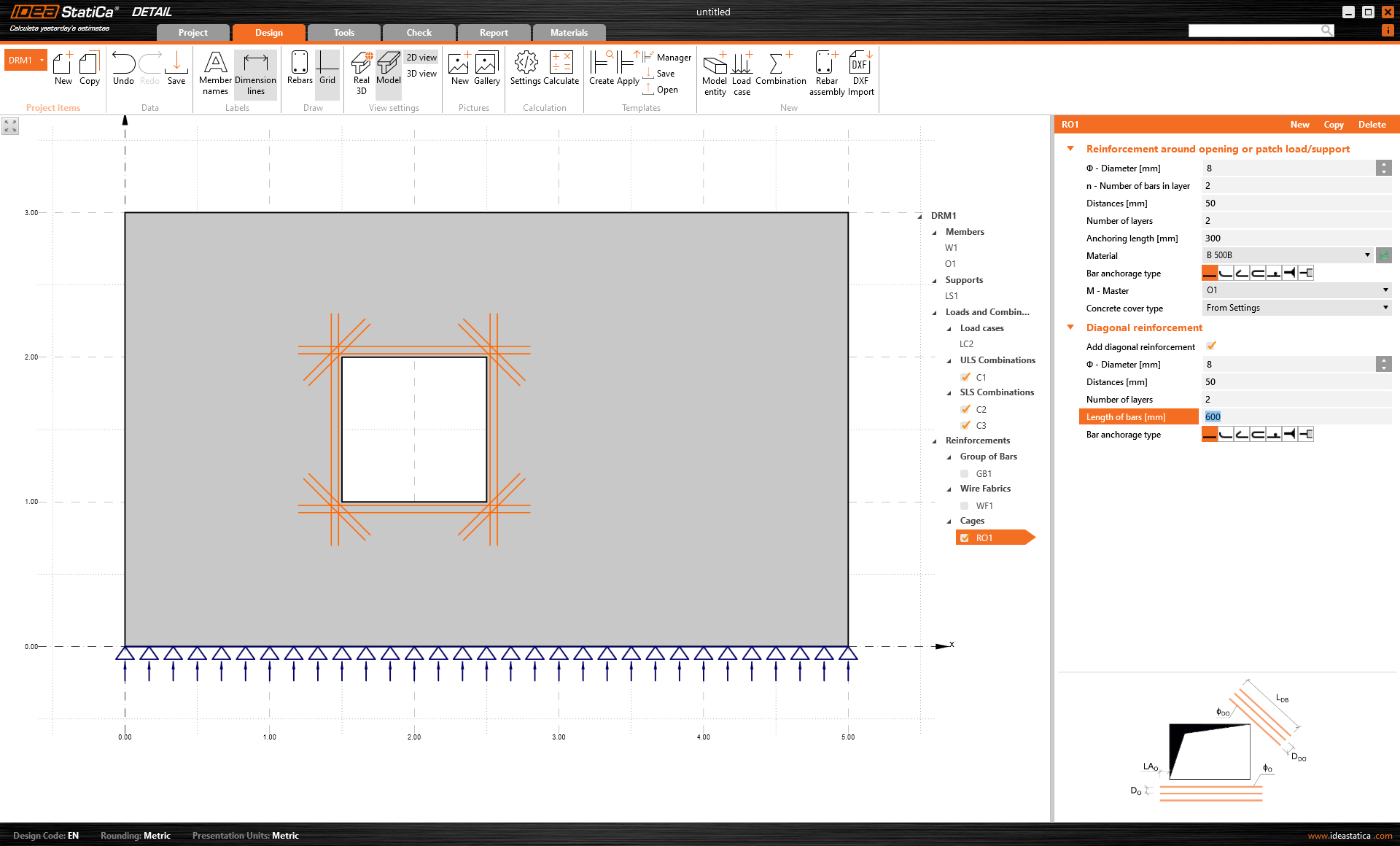The height and width of the screenshot is (846, 1400).
Task: Open the Materials tab
Action: [x=568, y=32]
